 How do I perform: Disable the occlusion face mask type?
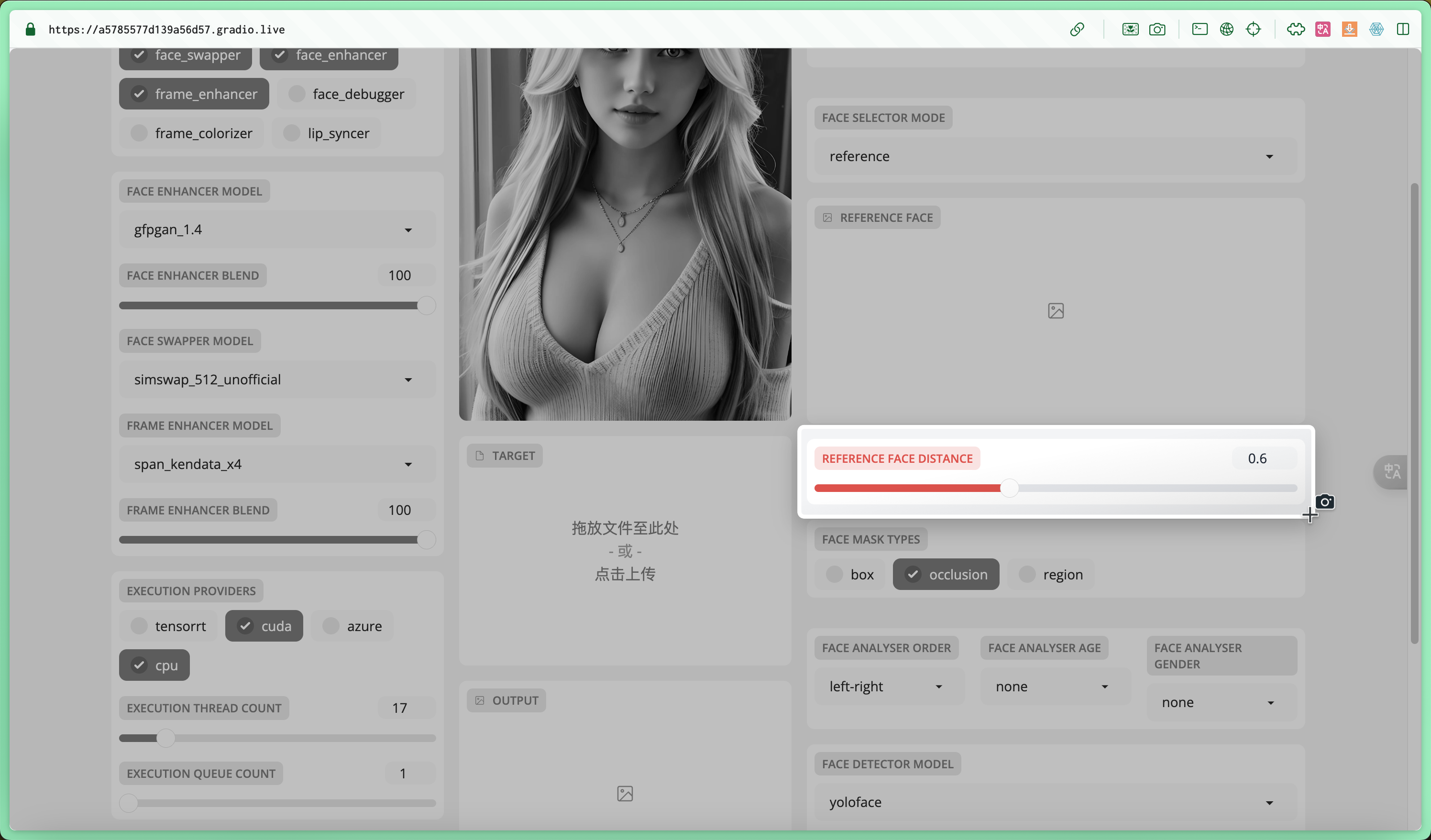(x=946, y=574)
